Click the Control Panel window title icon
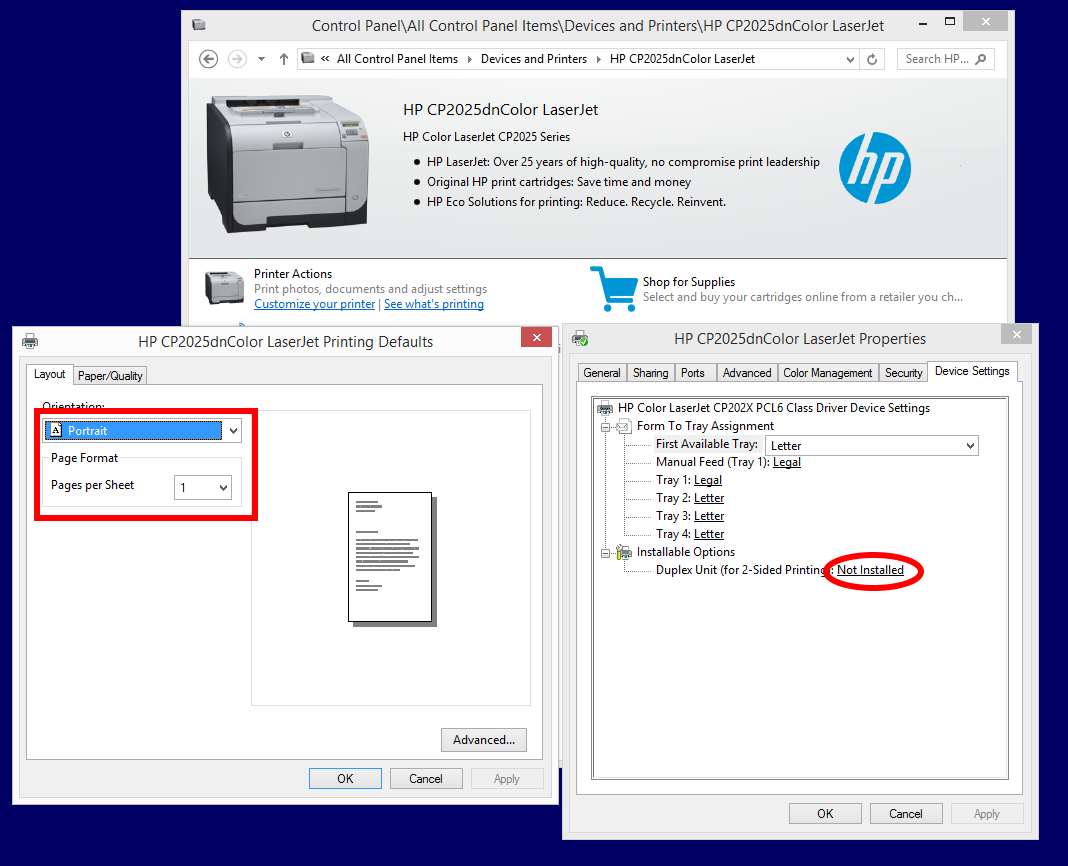 click(199, 25)
